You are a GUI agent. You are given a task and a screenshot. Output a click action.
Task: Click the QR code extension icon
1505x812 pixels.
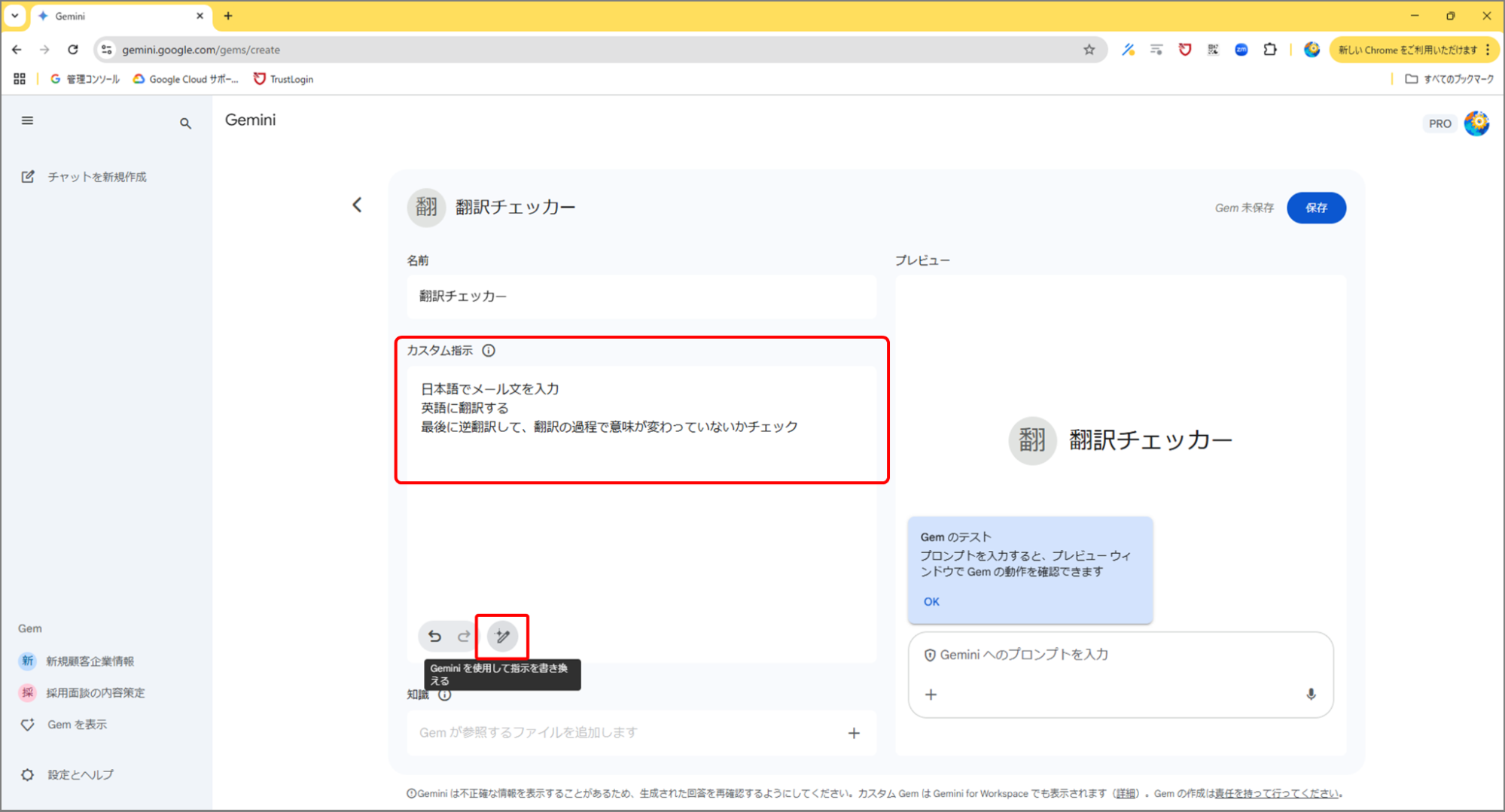[x=1213, y=50]
